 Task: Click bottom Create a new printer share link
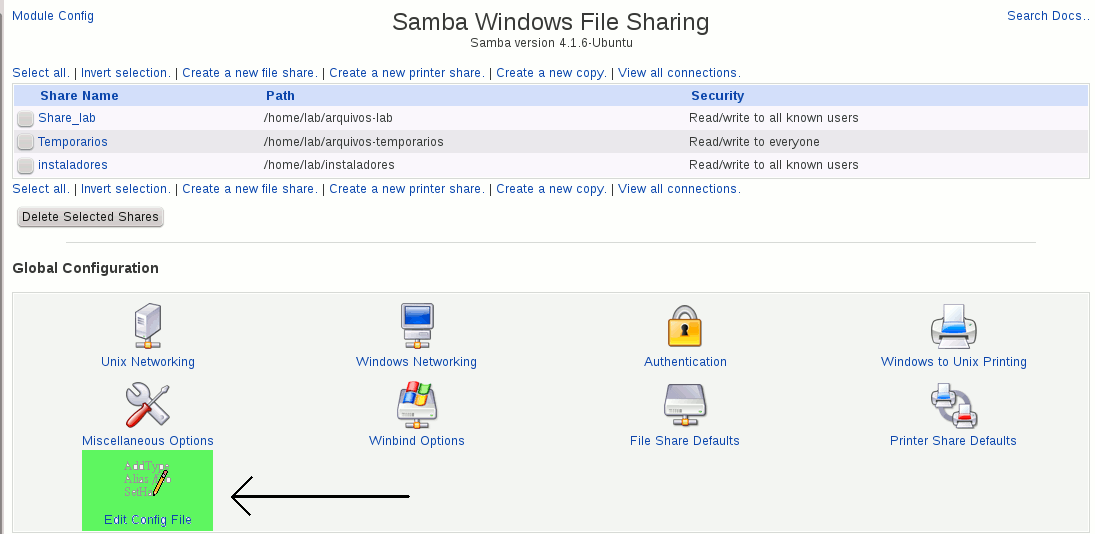point(407,188)
